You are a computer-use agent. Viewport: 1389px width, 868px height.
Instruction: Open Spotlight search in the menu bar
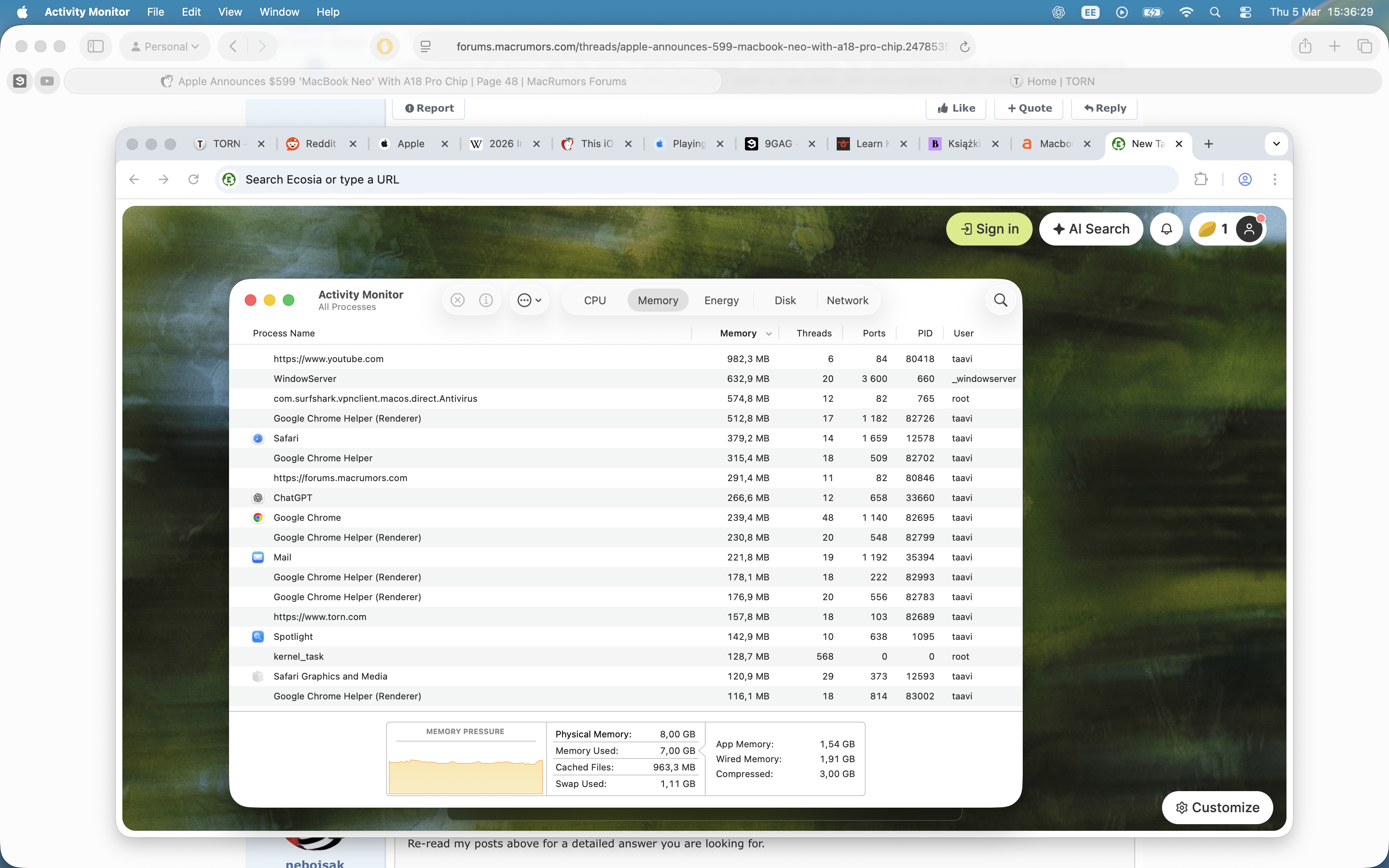tap(1215, 12)
